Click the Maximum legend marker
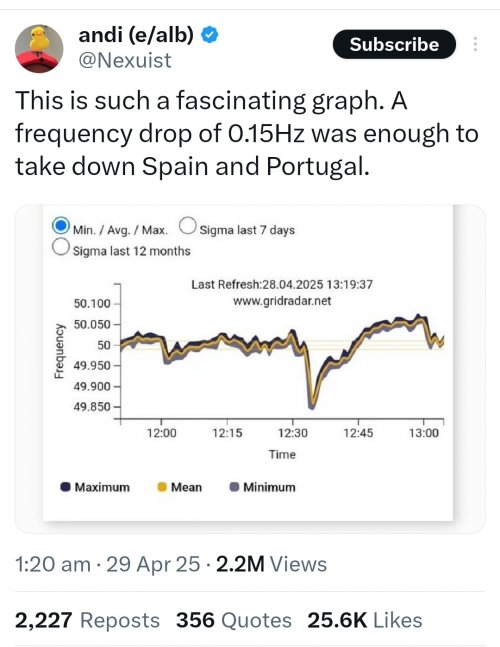Screen dimensions: 500x647 [65, 487]
